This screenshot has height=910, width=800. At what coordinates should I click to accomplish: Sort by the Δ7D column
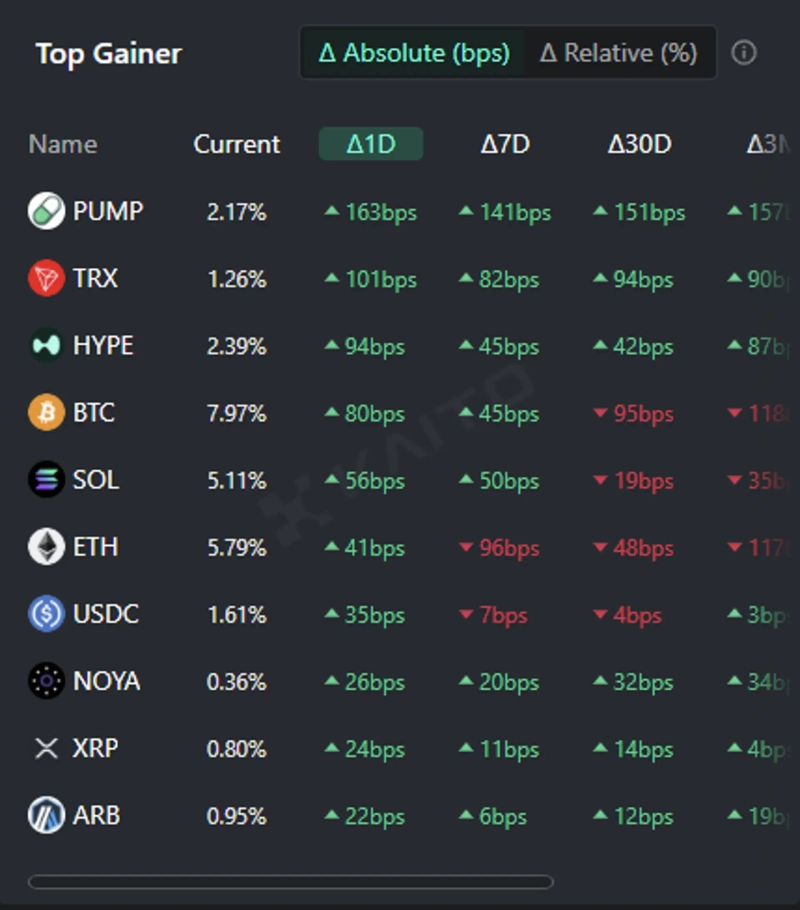point(505,144)
